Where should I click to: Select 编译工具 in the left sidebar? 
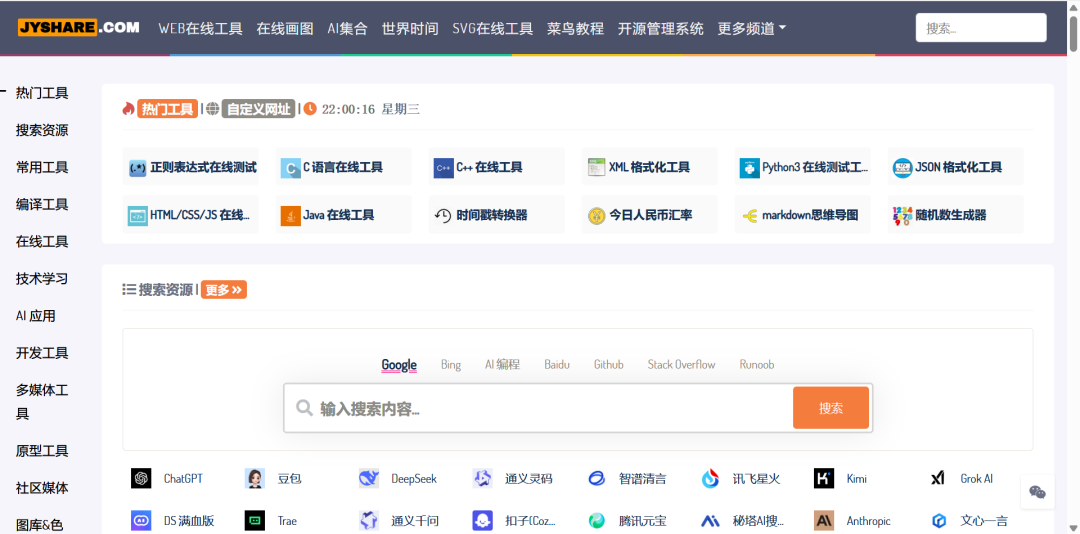[x=42, y=204]
